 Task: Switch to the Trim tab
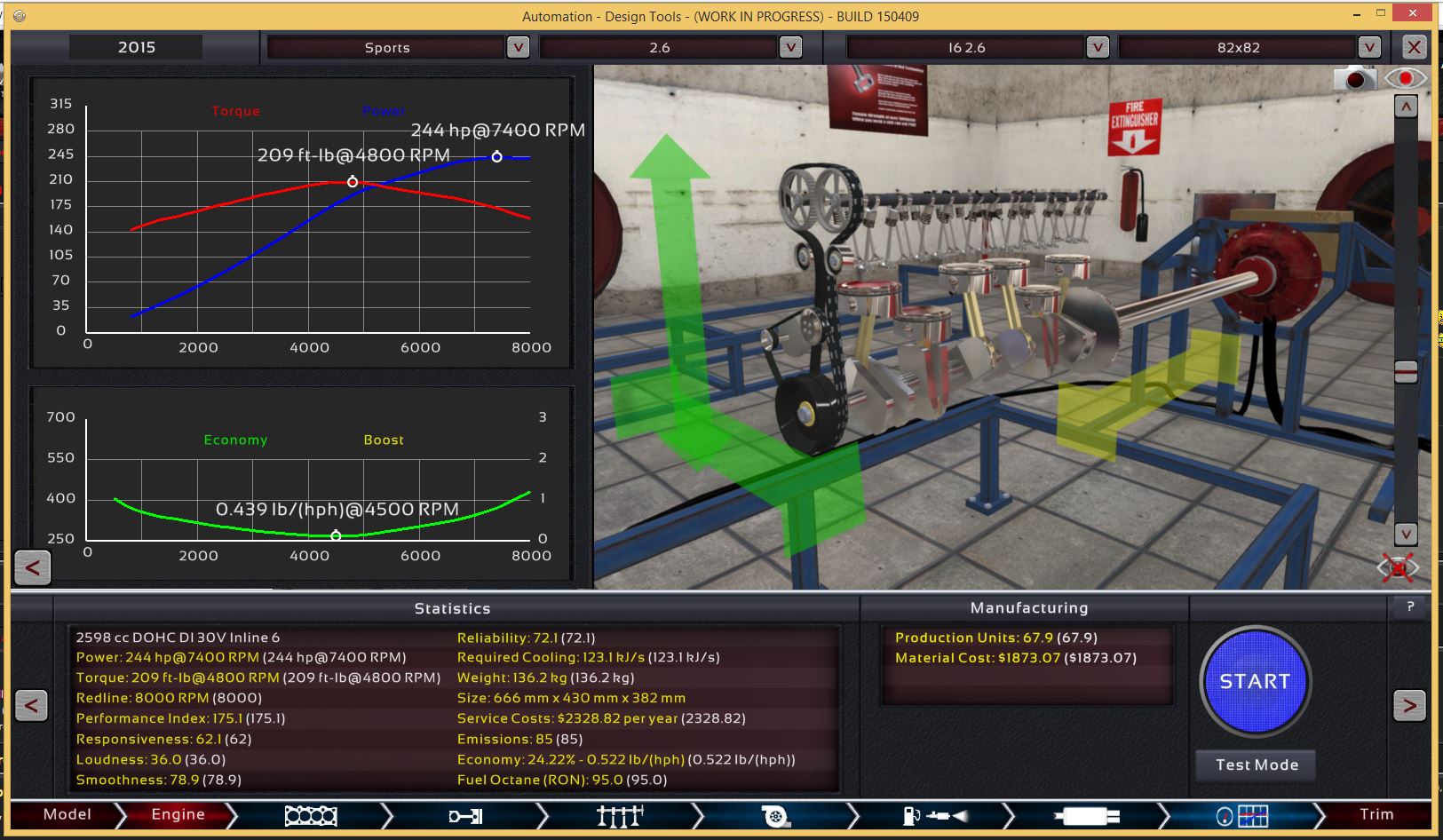1376,814
